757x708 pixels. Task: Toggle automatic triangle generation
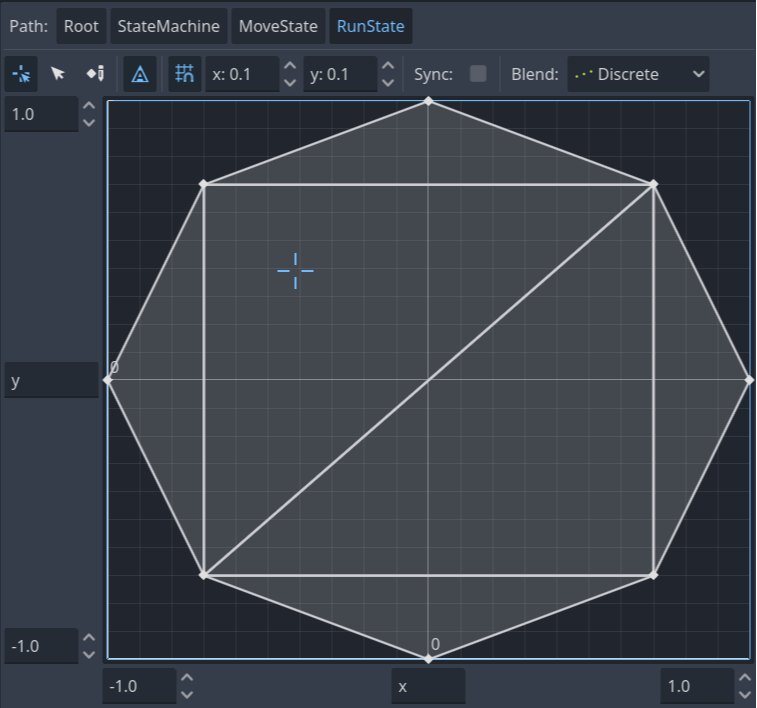[x=140, y=74]
